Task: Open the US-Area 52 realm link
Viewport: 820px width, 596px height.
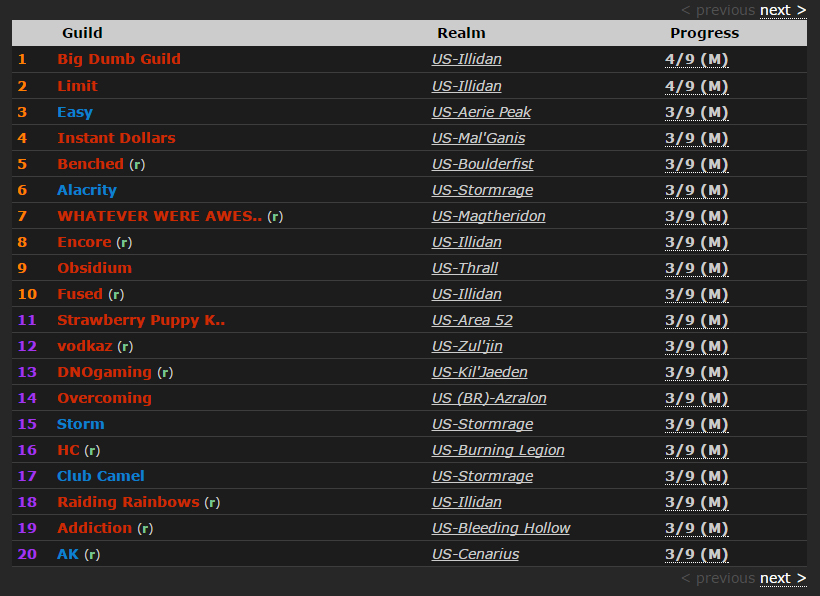Action: pos(472,320)
